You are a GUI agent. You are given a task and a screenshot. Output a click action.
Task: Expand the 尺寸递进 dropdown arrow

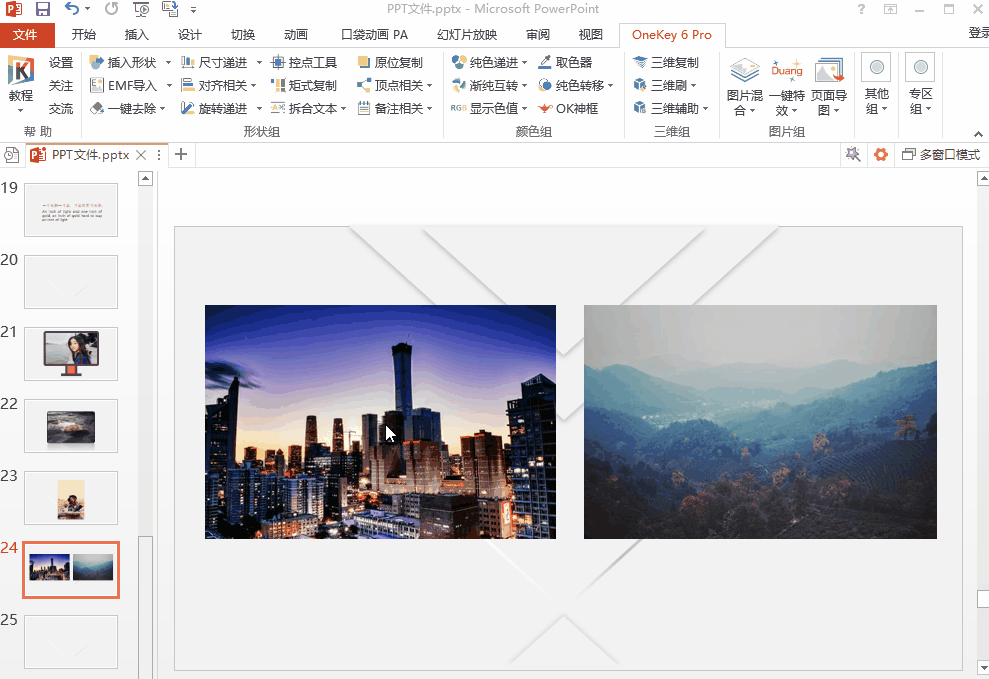point(259,62)
